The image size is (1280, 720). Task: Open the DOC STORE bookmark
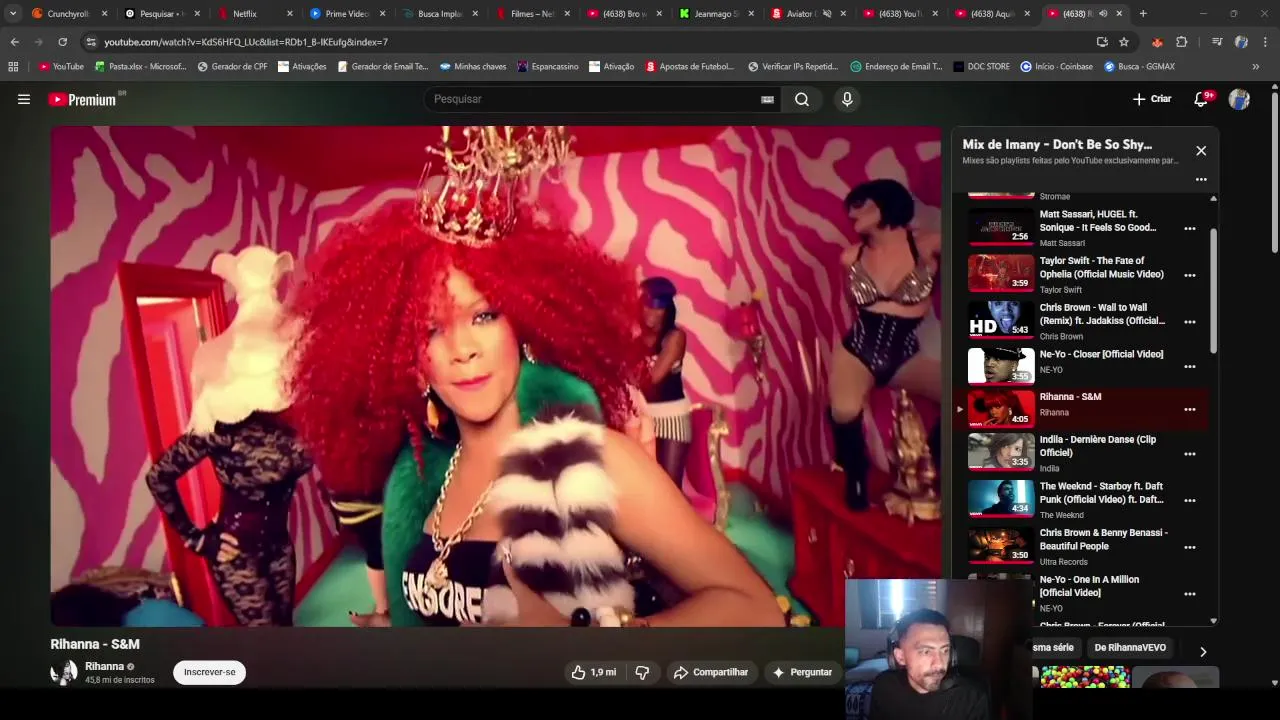click(x=981, y=67)
